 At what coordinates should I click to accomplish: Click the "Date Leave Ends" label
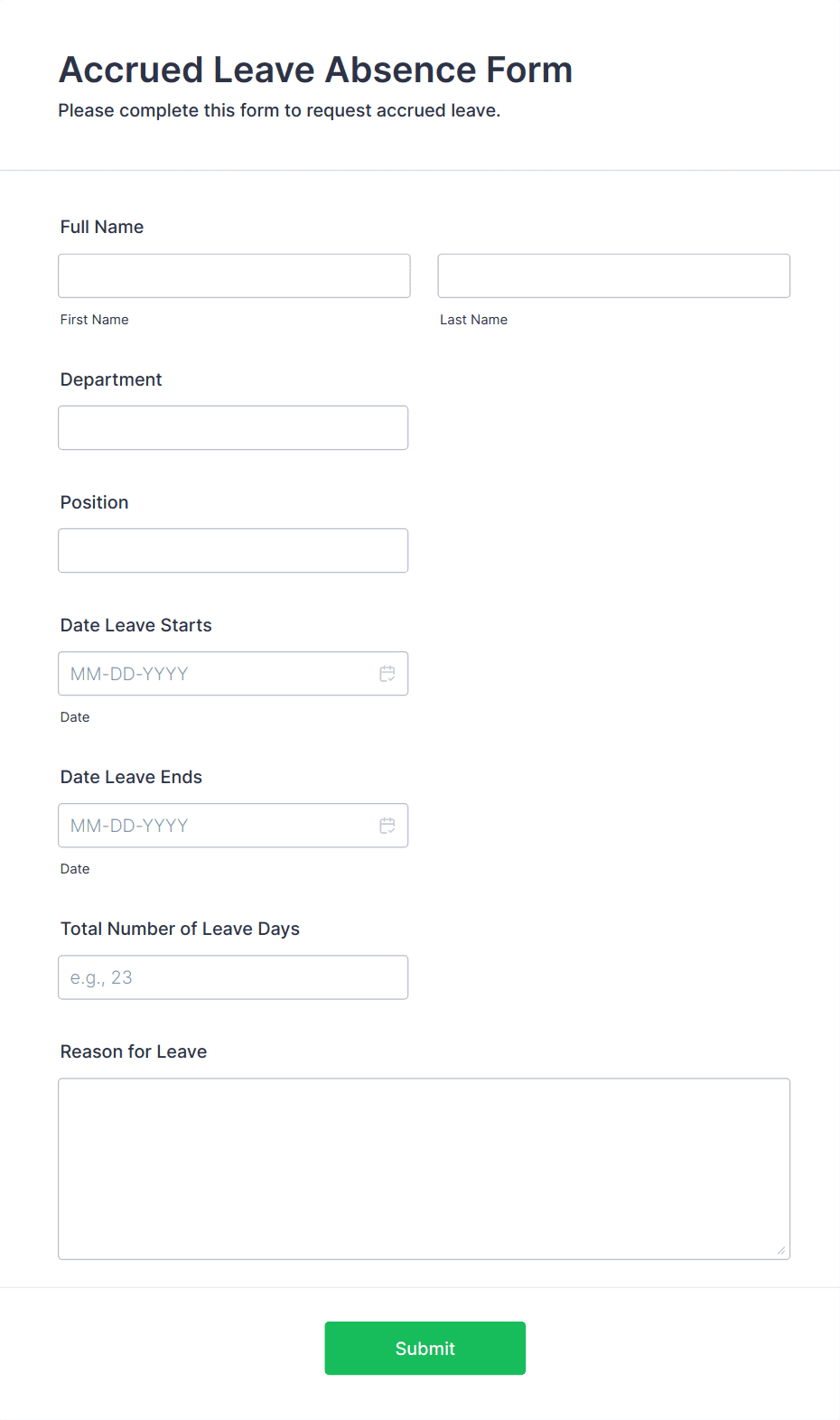(132, 777)
